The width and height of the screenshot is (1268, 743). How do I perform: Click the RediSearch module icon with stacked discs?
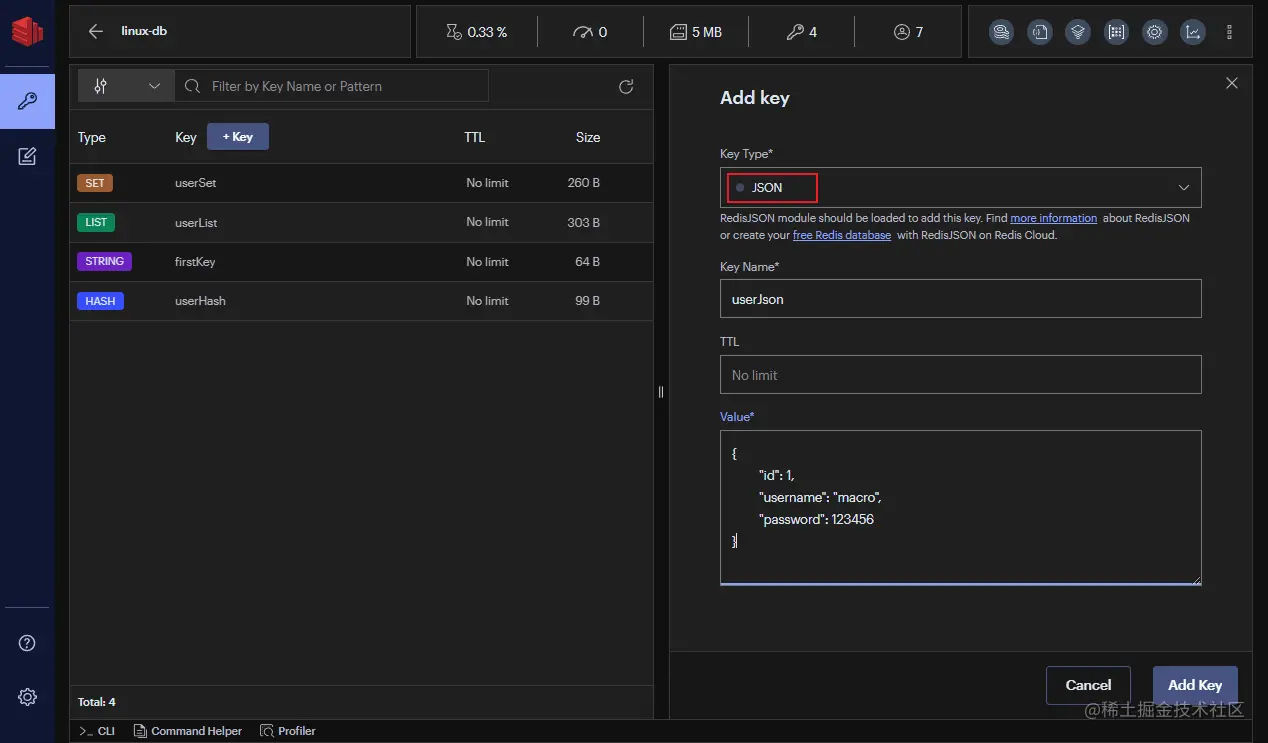click(x=1001, y=32)
